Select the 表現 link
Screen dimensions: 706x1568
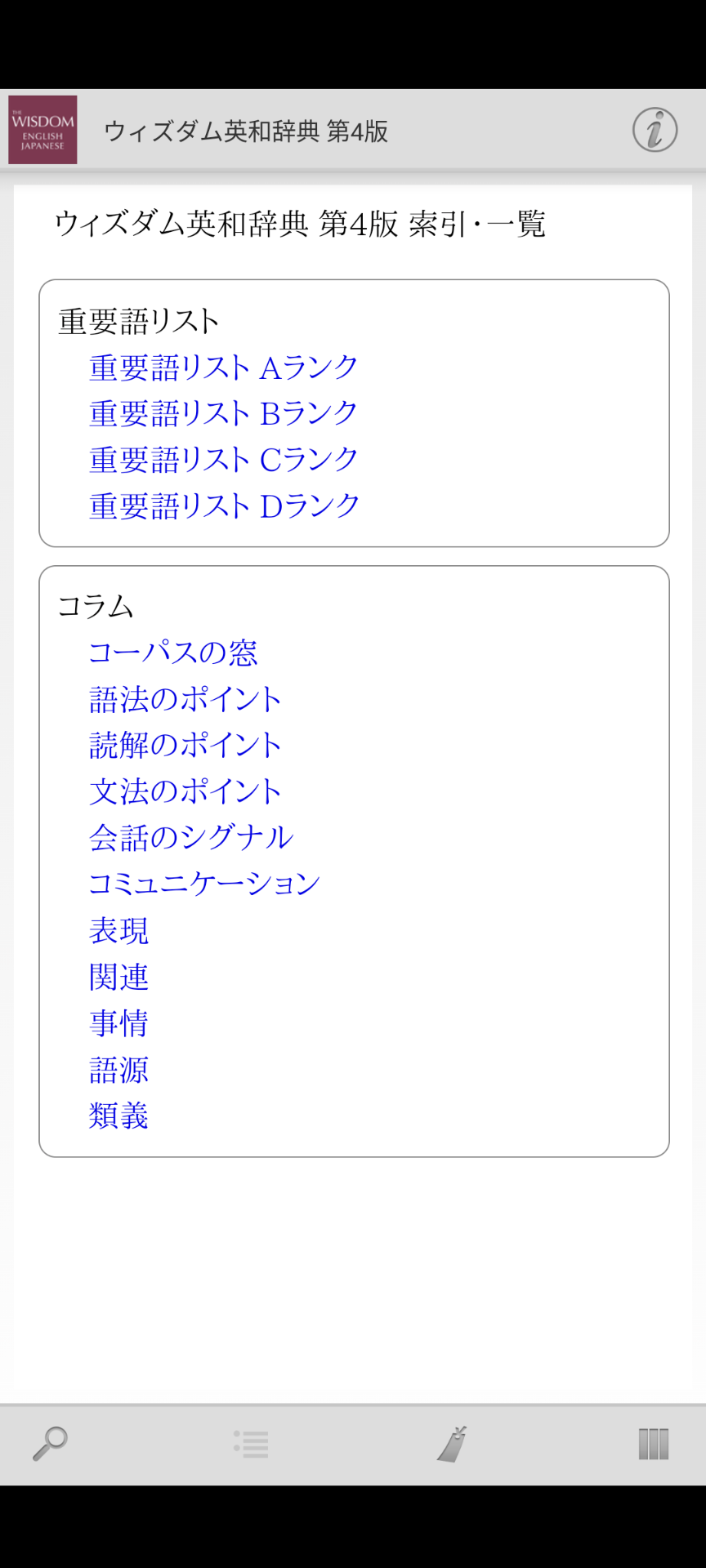tap(119, 930)
